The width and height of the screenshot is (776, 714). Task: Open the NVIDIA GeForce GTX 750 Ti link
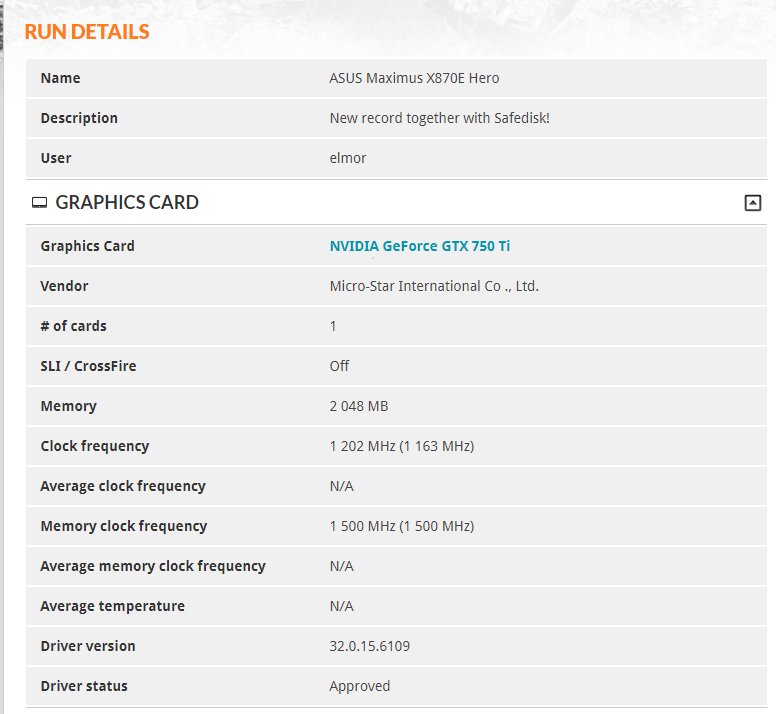tap(420, 246)
